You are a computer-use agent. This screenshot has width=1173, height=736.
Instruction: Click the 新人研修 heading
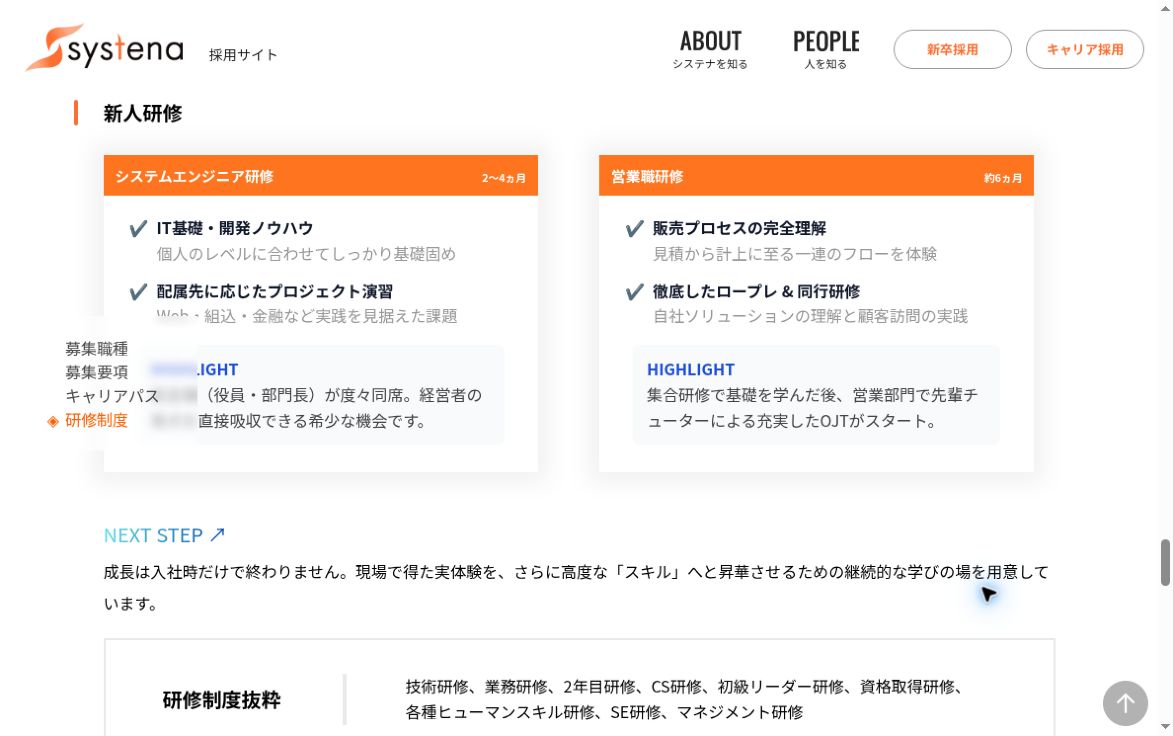(143, 114)
